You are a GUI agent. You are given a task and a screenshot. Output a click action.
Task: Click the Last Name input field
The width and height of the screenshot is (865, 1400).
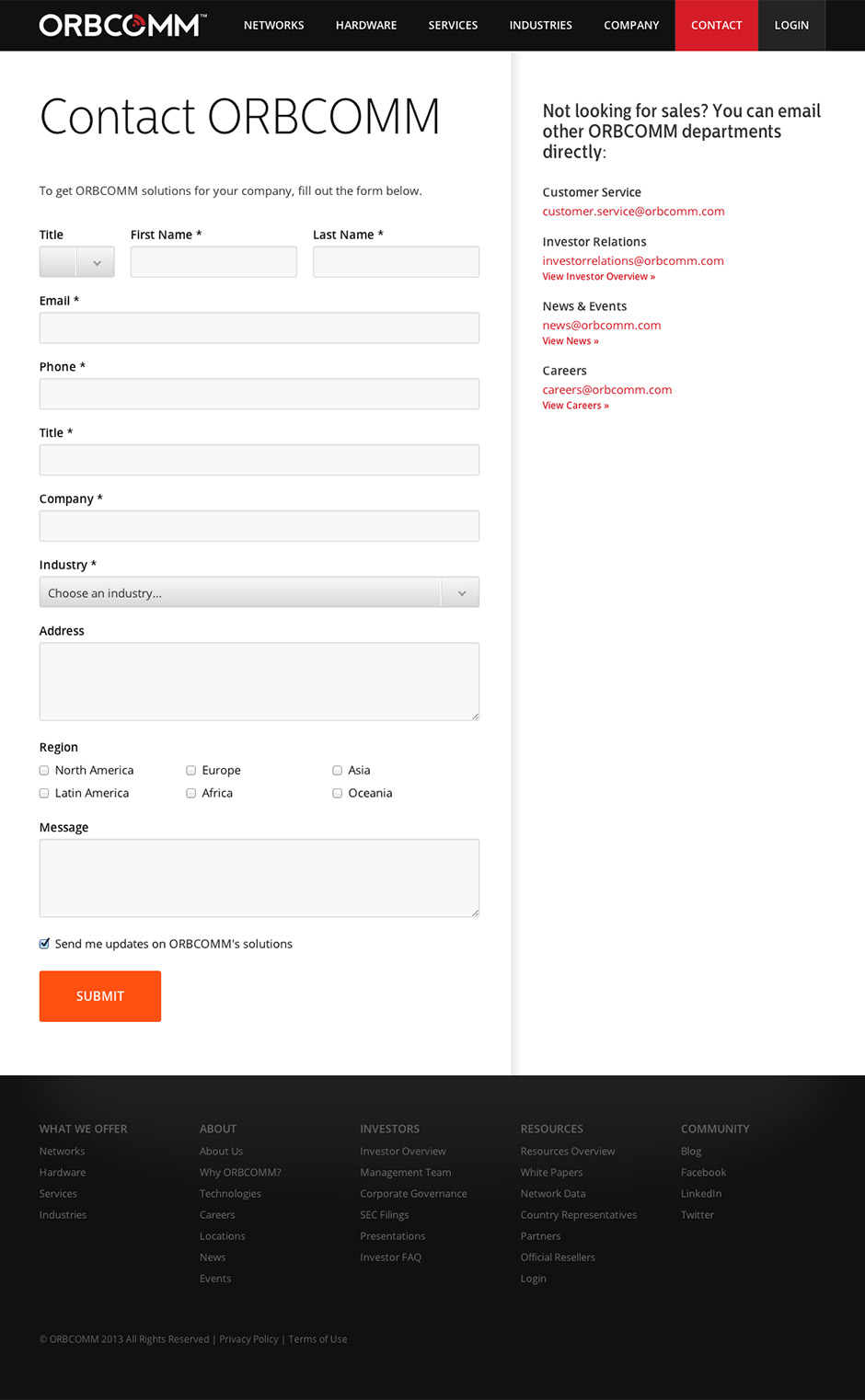coord(396,262)
